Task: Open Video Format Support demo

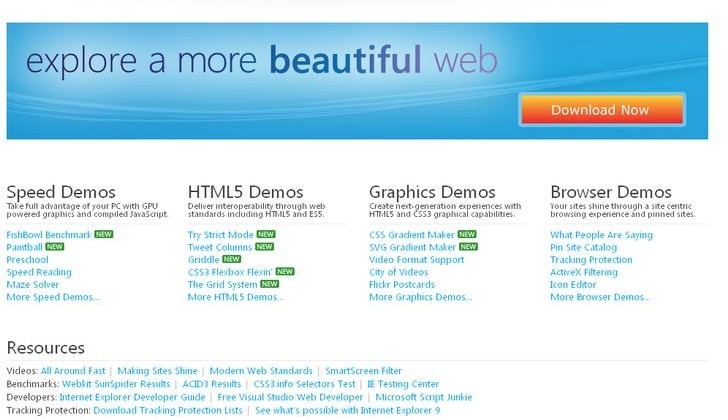Action: (416, 260)
